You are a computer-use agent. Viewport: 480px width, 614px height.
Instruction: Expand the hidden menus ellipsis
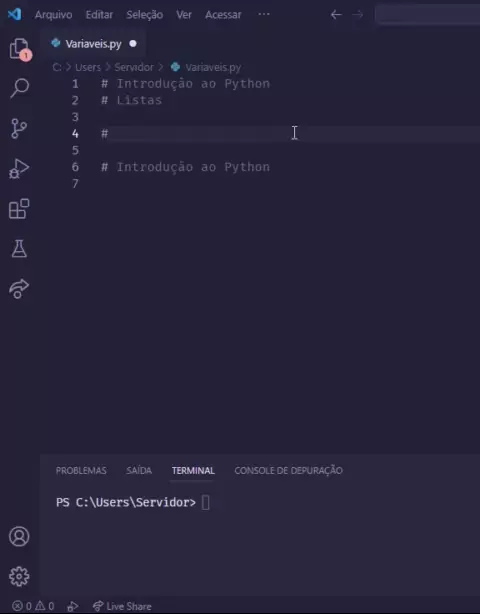[264, 14]
